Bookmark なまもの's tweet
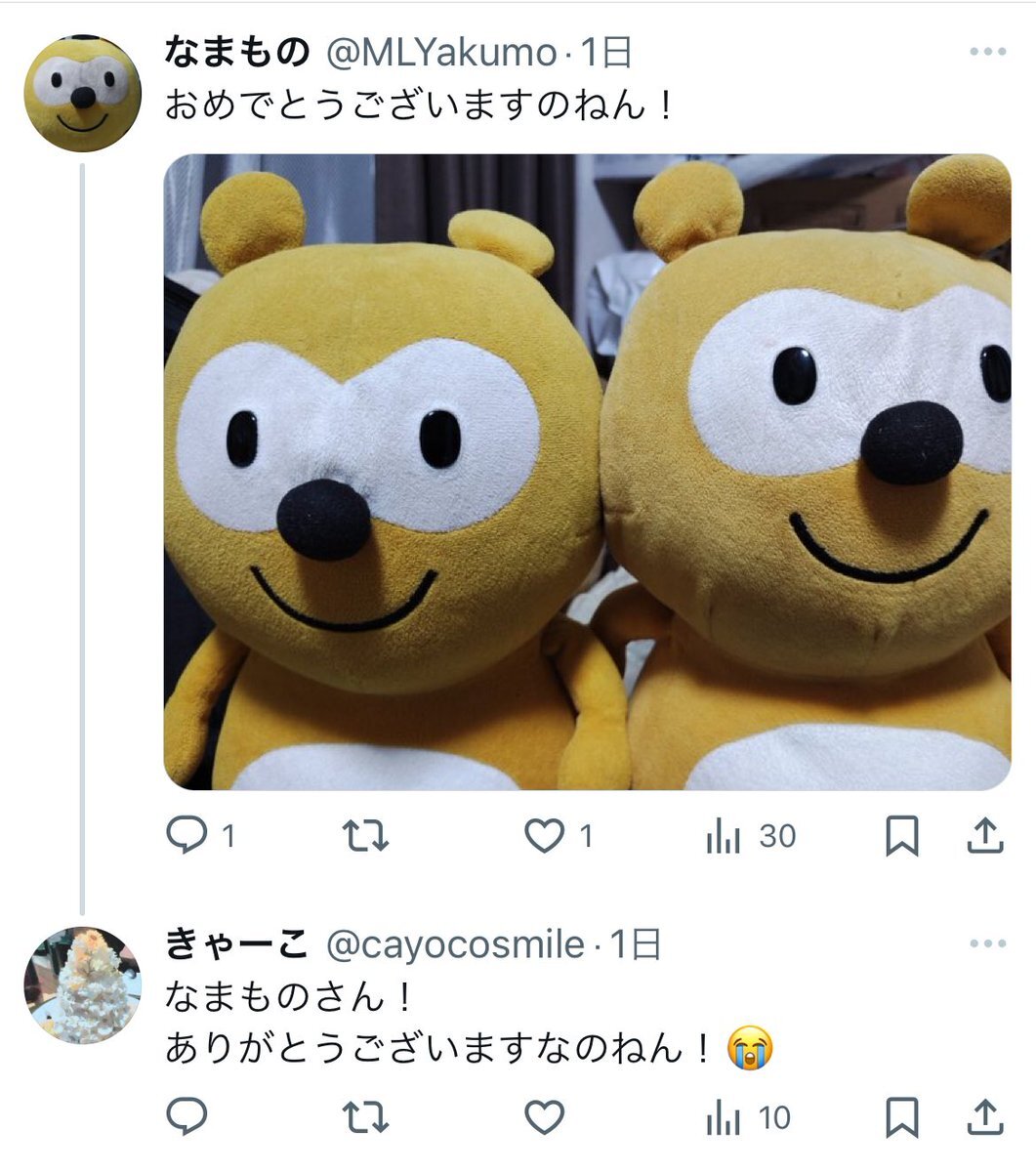The image size is (1036, 1172). [901, 837]
